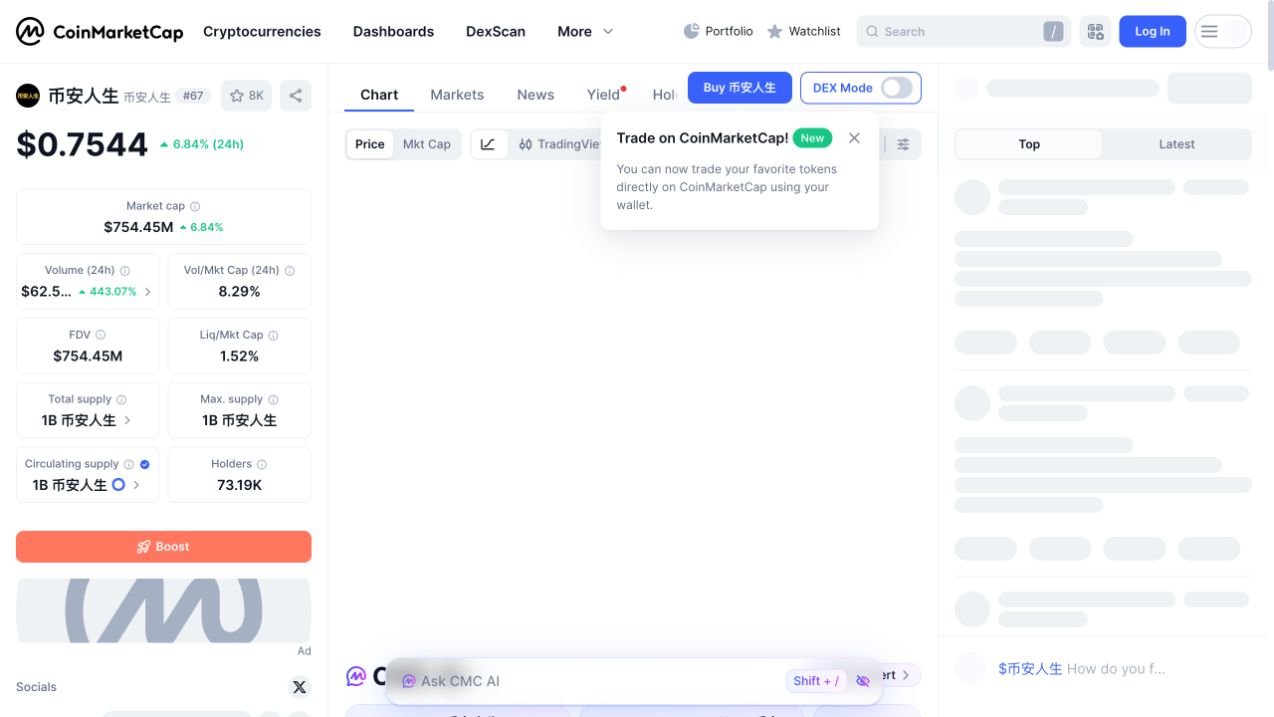Expand the Circulating supply chevron

(x=136, y=485)
